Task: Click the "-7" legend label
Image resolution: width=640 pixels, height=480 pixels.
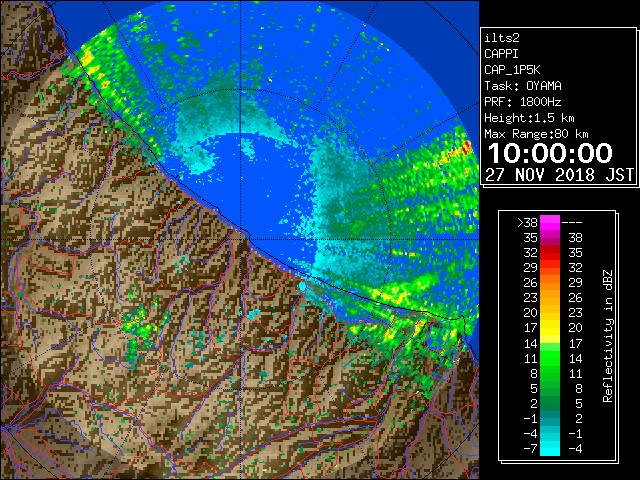Action: pyautogui.click(x=530, y=449)
